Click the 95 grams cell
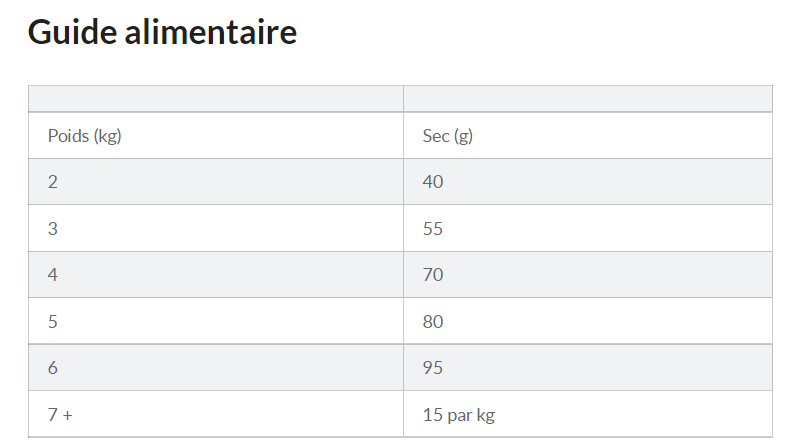 tap(433, 368)
